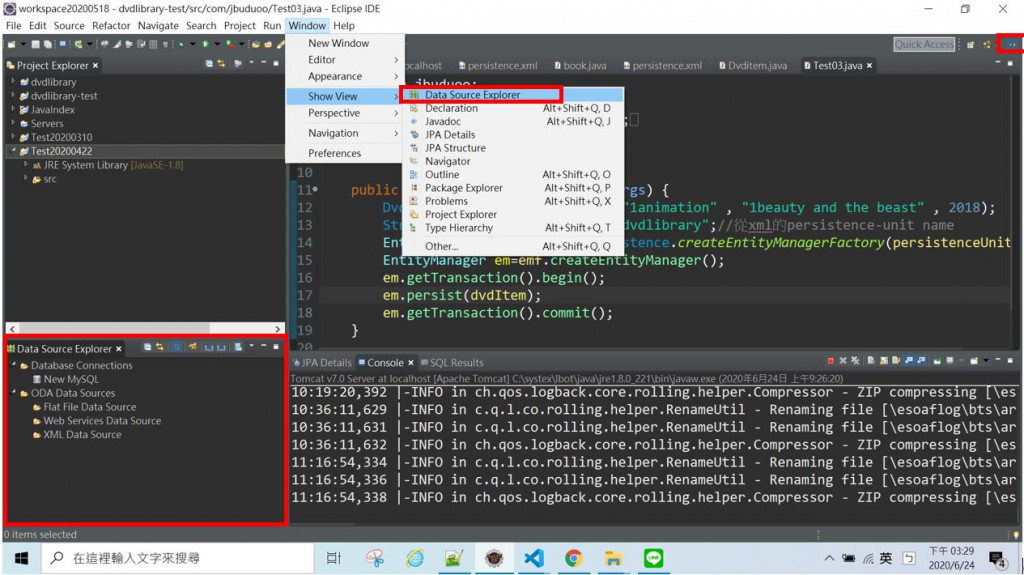Click New Connection Profile icon in Data Source Explorer
1024x575 pixels.
(193, 347)
